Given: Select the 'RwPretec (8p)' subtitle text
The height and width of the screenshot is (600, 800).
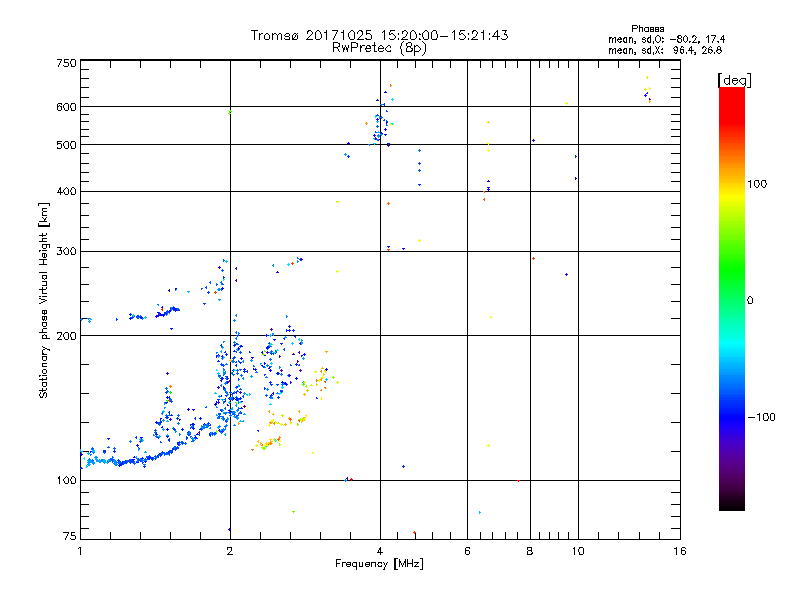Looking at the screenshot, I should click(x=379, y=48).
